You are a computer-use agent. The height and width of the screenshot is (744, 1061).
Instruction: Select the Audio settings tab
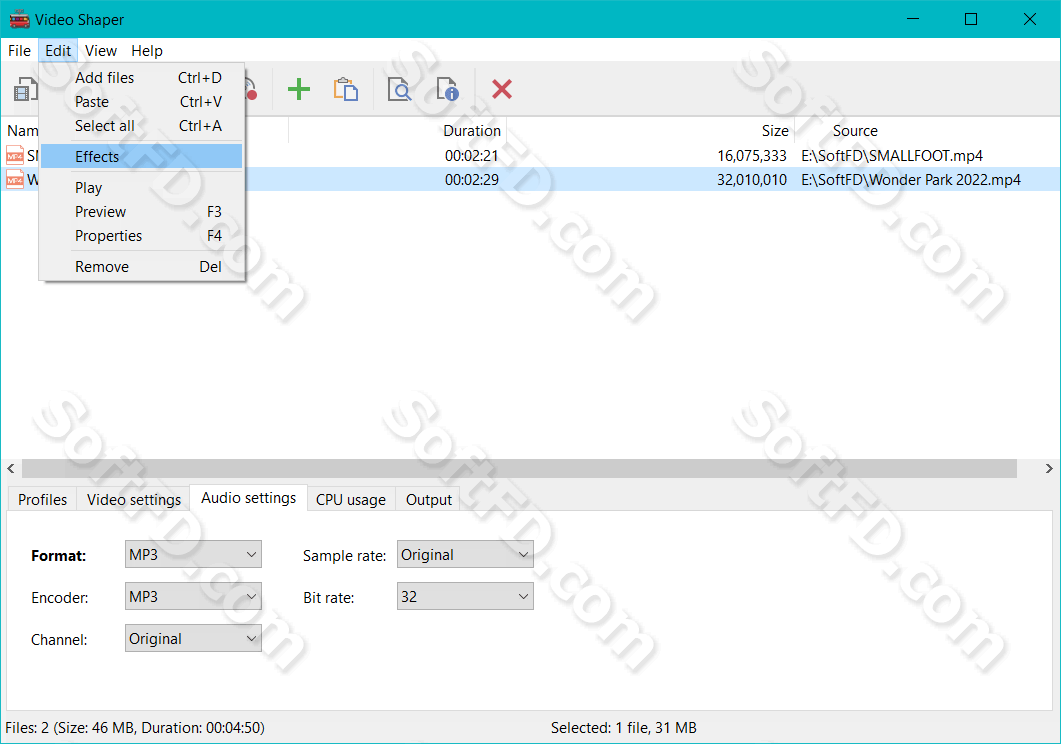click(248, 498)
